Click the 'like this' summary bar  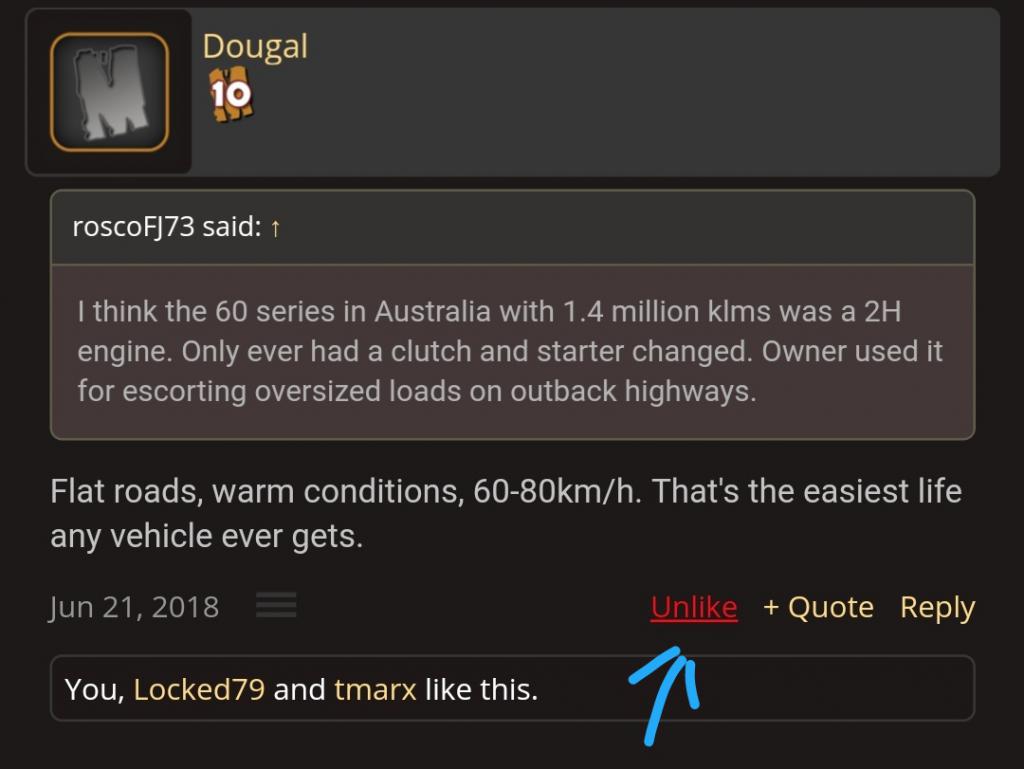(x=513, y=689)
